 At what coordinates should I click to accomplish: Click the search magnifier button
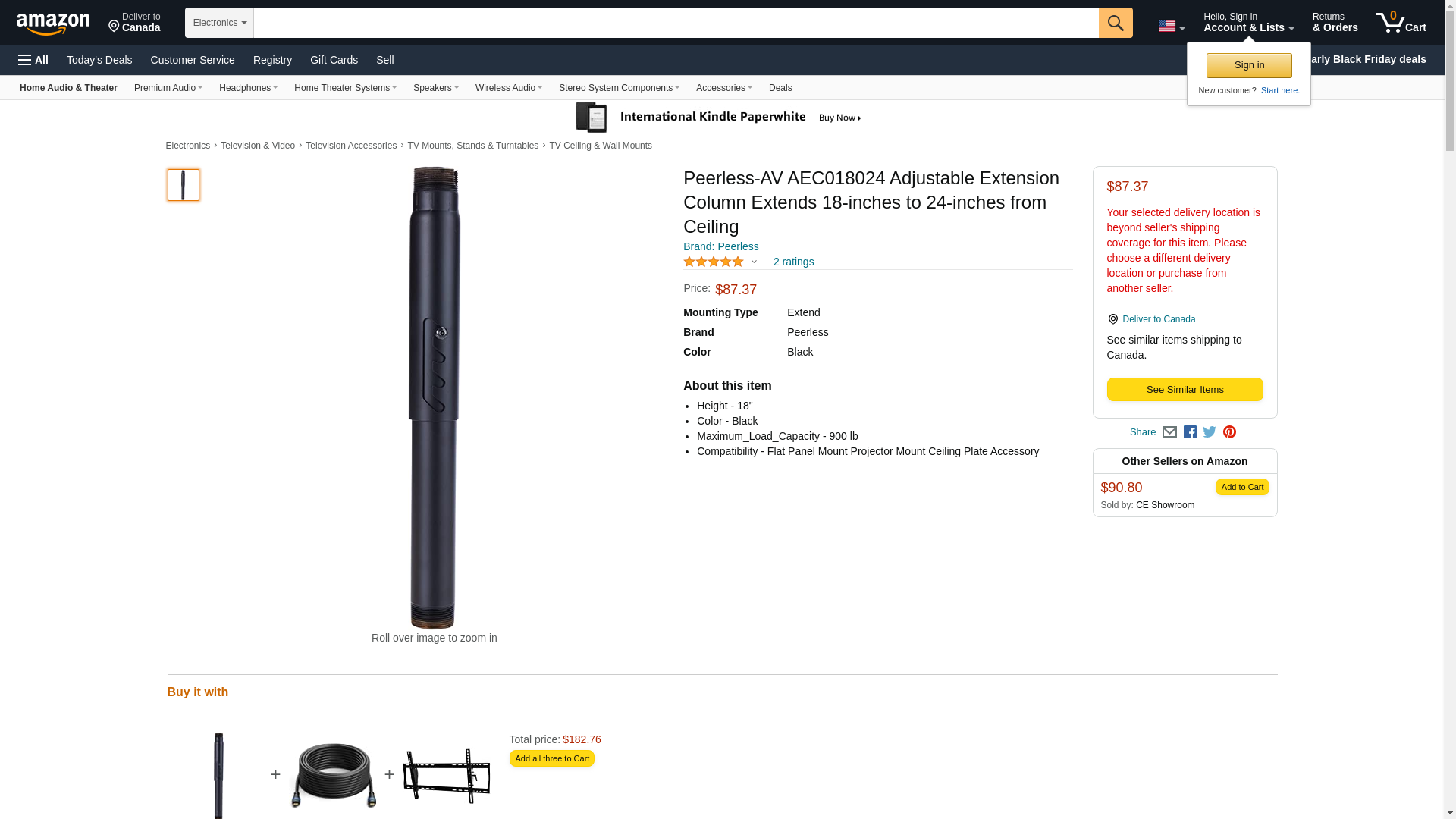pyautogui.click(x=1115, y=23)
